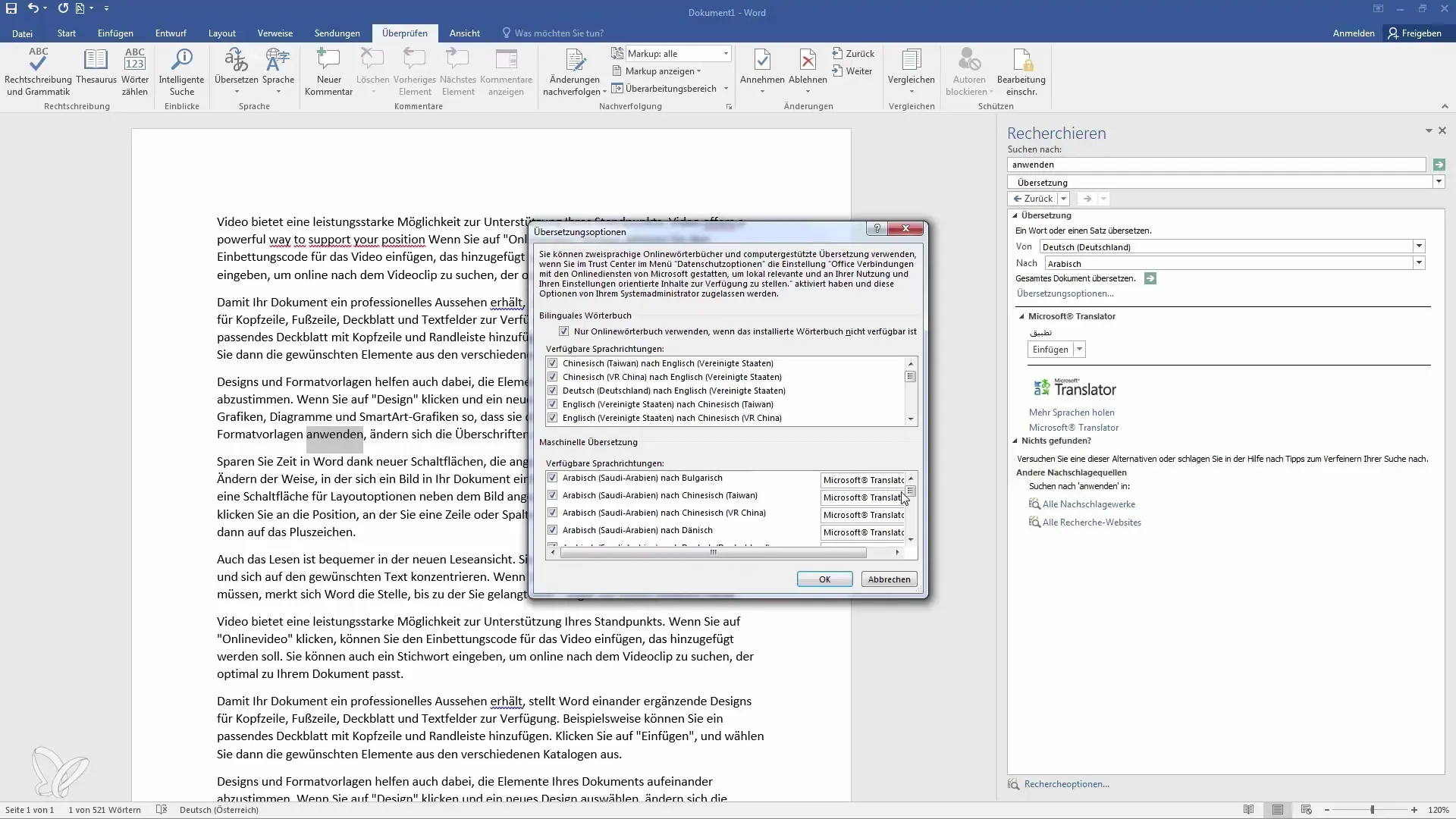Switch to Sendungen ribbon tab
The width and height of the screenshot is (1456, 819).
coord(337,33)
